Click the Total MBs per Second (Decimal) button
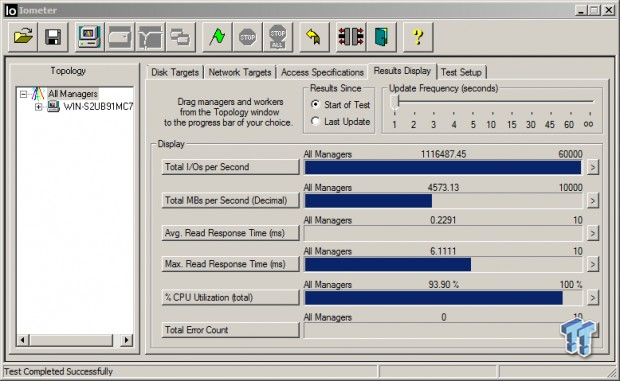This screenshot has height=381, width=620. [230, 200]
